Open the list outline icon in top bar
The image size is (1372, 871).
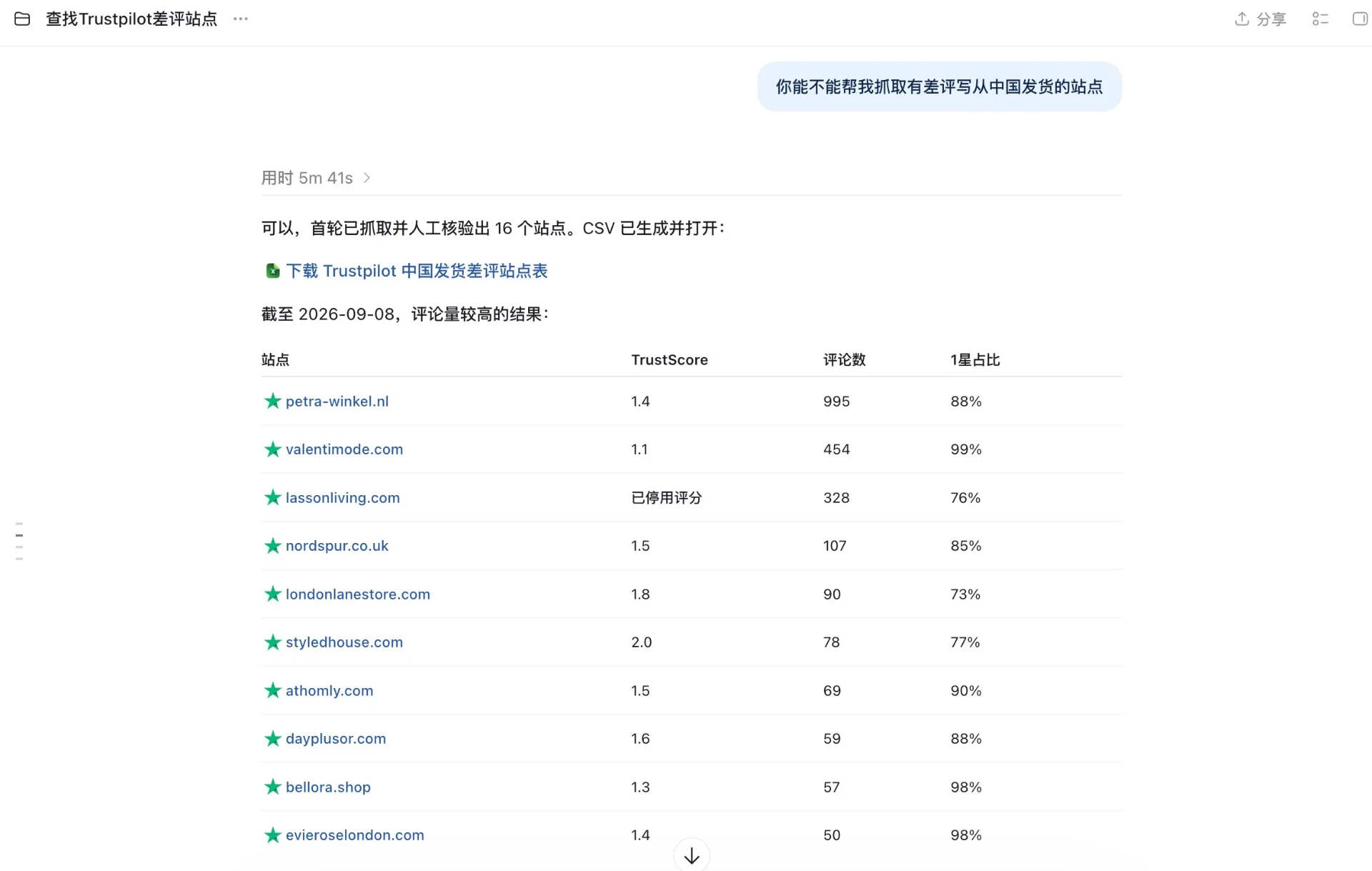coord(1320,19)
